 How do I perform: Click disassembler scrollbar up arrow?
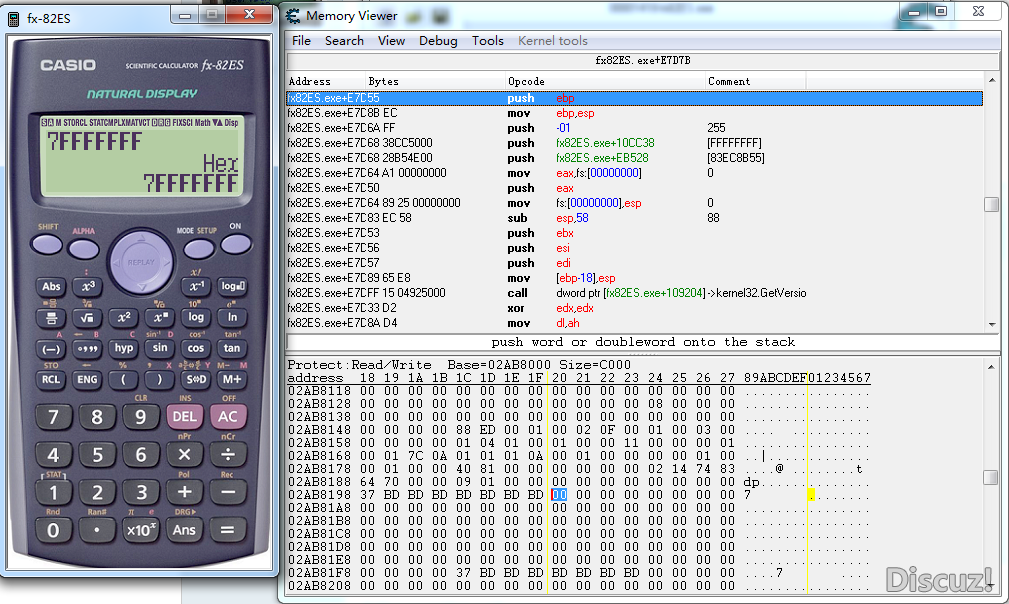pos(992,80)
